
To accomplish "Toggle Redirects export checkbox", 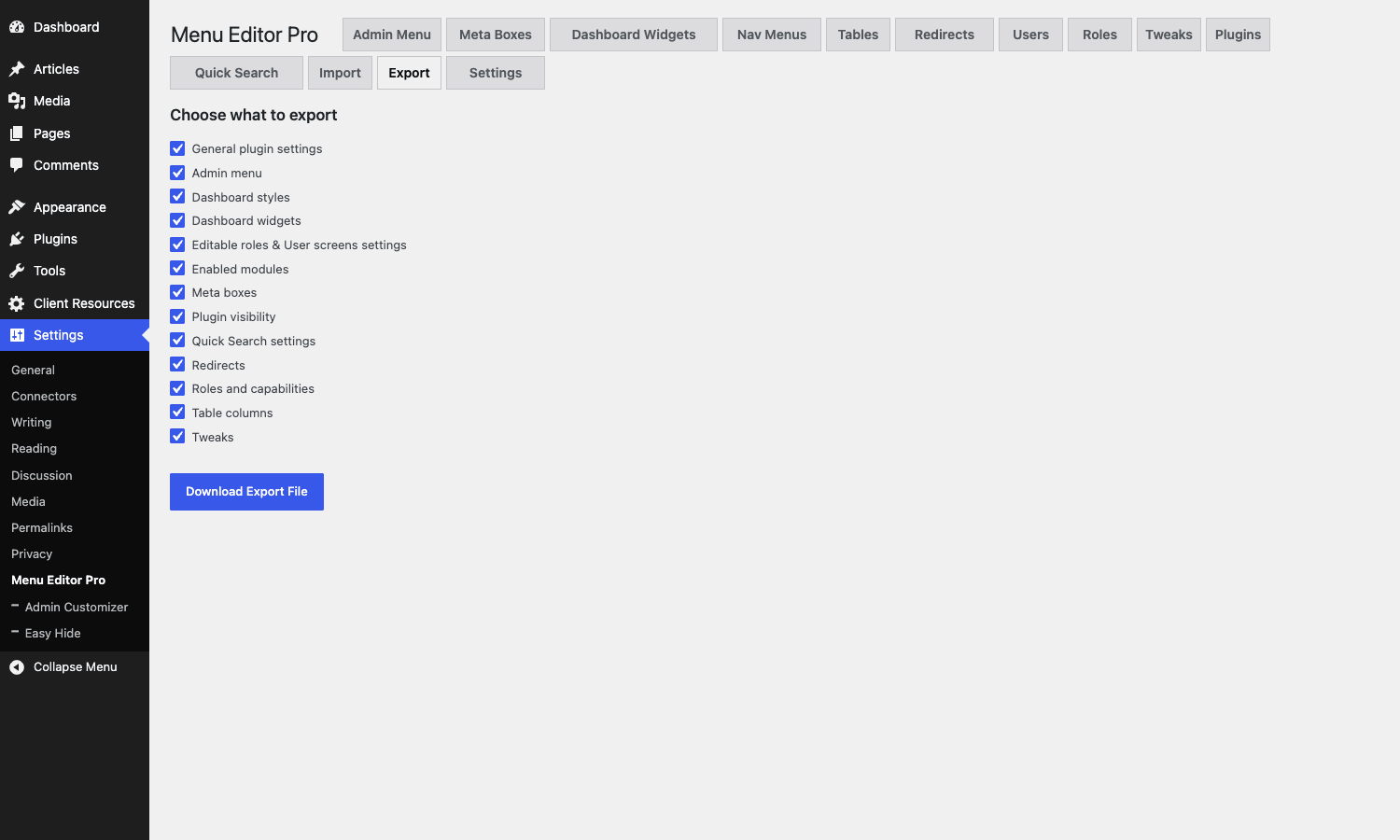I will coord(177,364).
